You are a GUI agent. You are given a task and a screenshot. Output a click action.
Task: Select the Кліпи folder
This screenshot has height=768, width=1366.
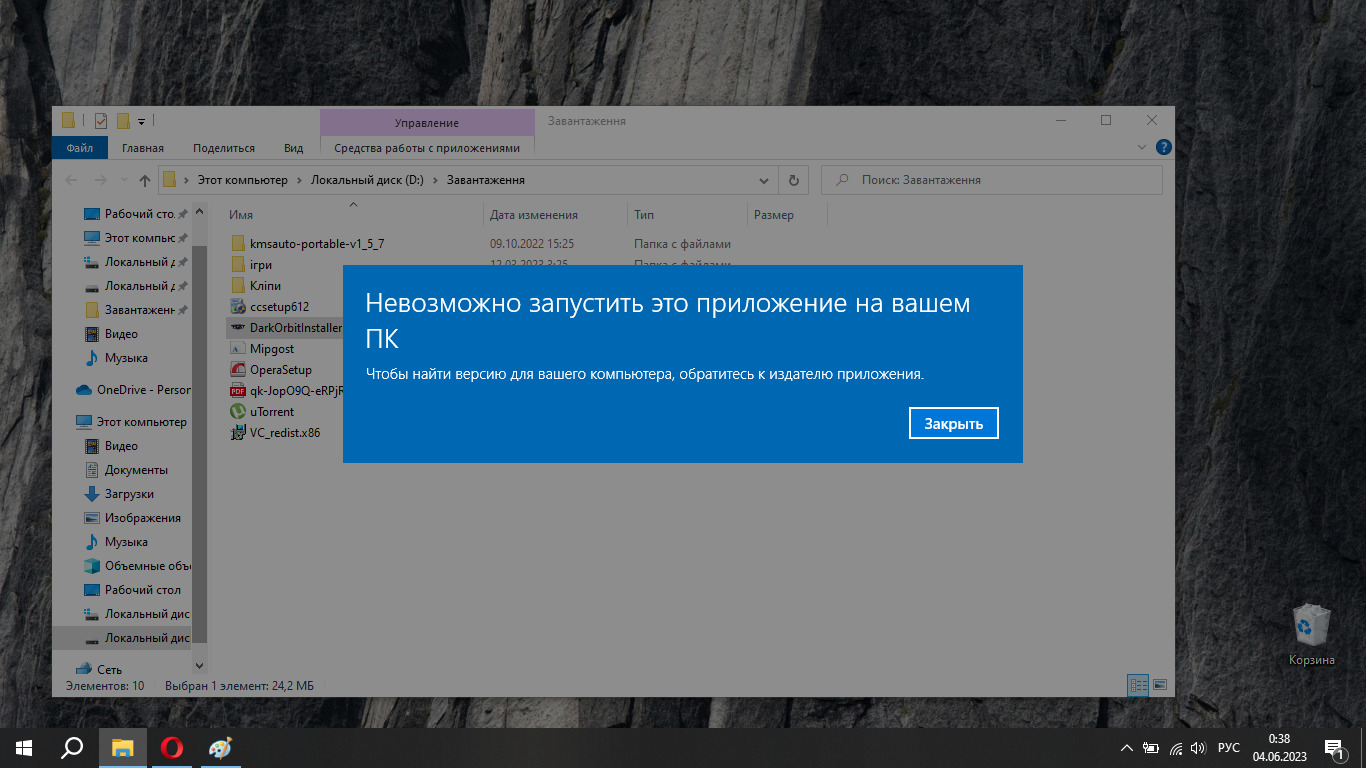coord(265,285)
